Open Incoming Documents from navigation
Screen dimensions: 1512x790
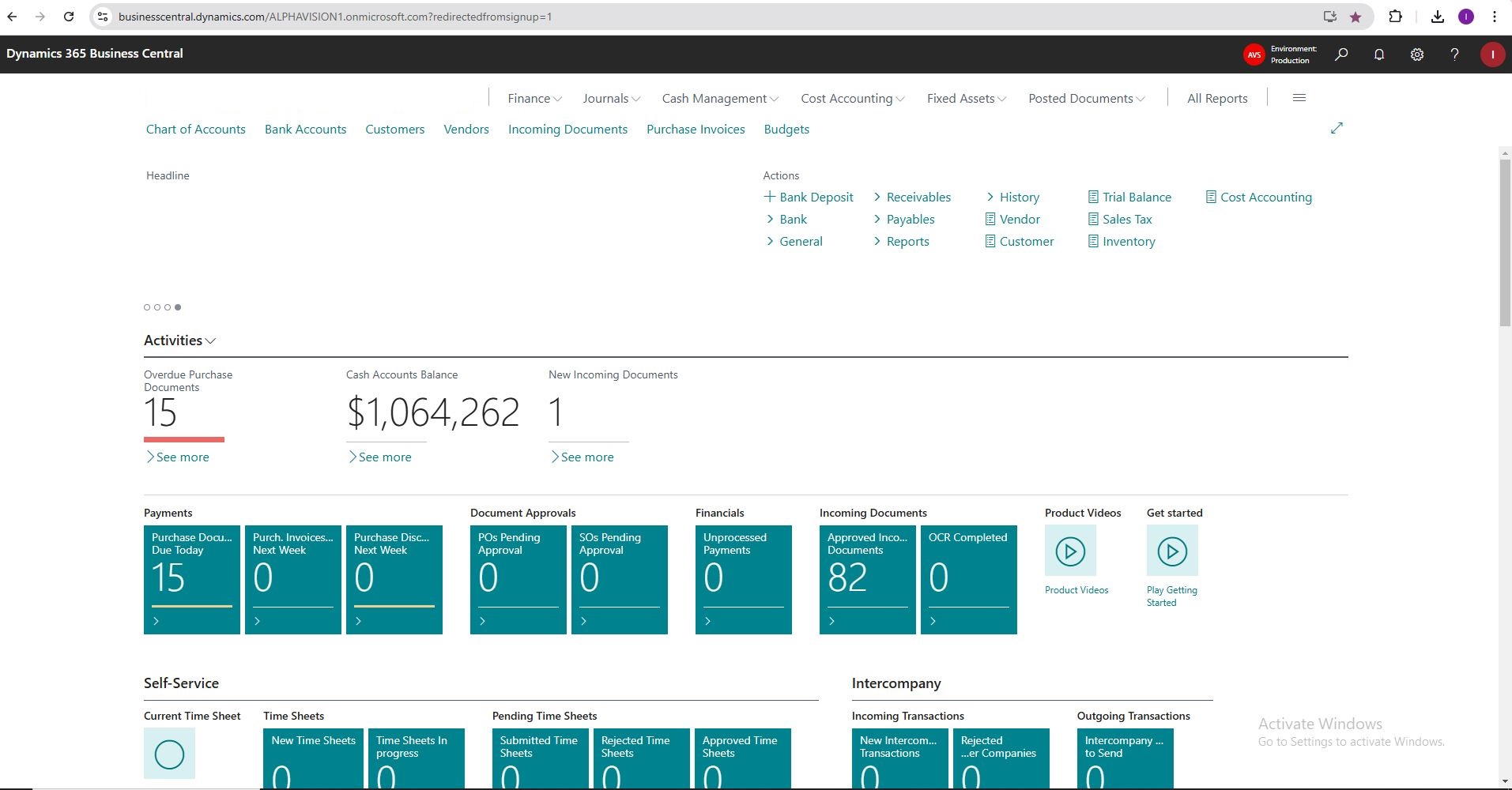[x=567, y=129]
